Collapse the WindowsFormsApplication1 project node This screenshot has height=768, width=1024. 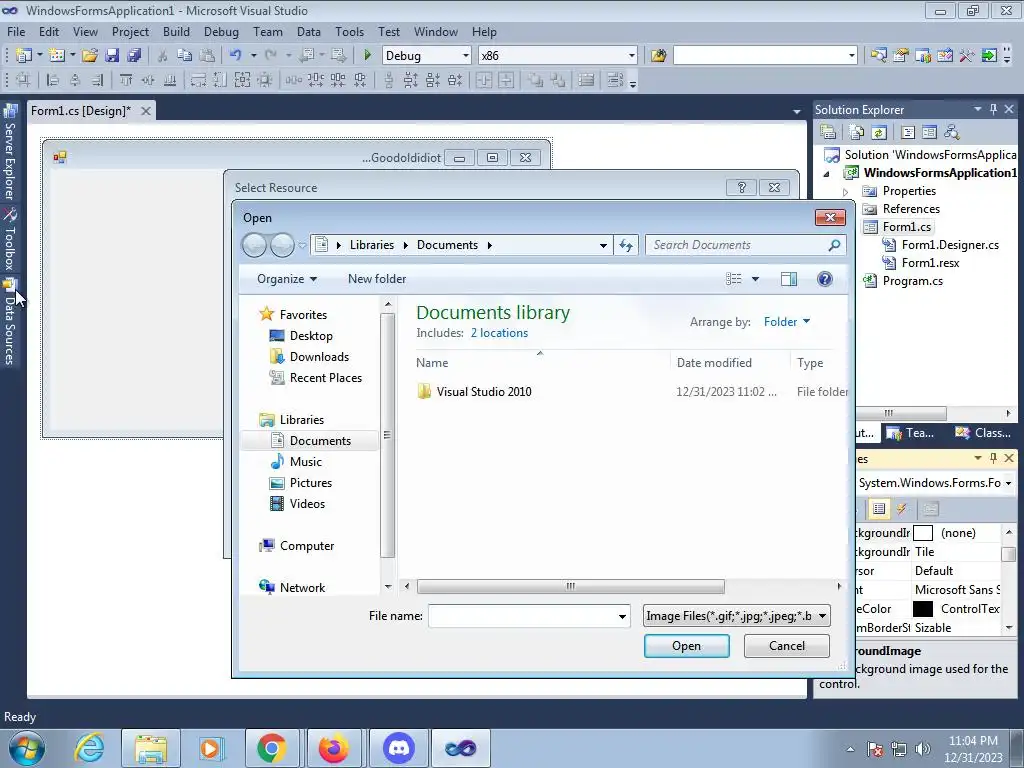click(x=827, y=173)
